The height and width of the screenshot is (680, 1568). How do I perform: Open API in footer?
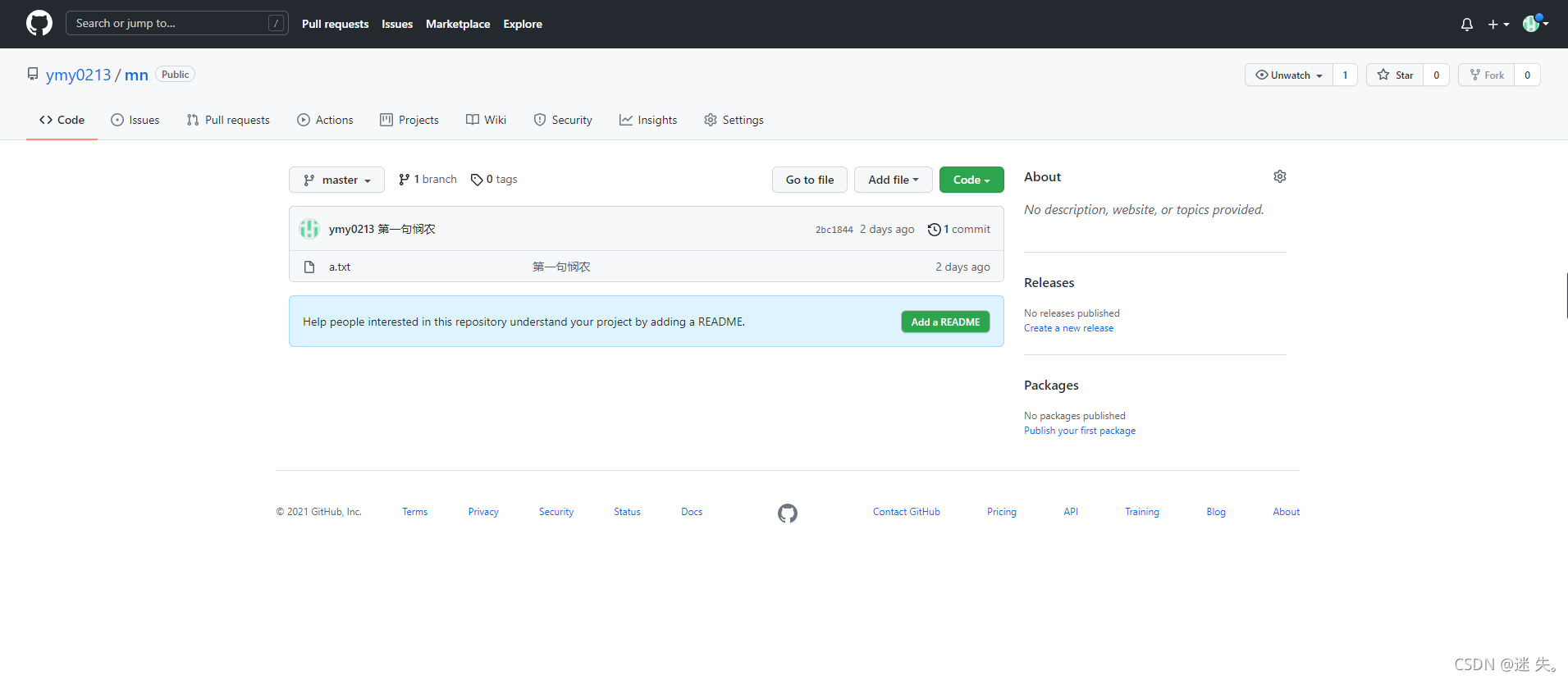(1071, 512)
